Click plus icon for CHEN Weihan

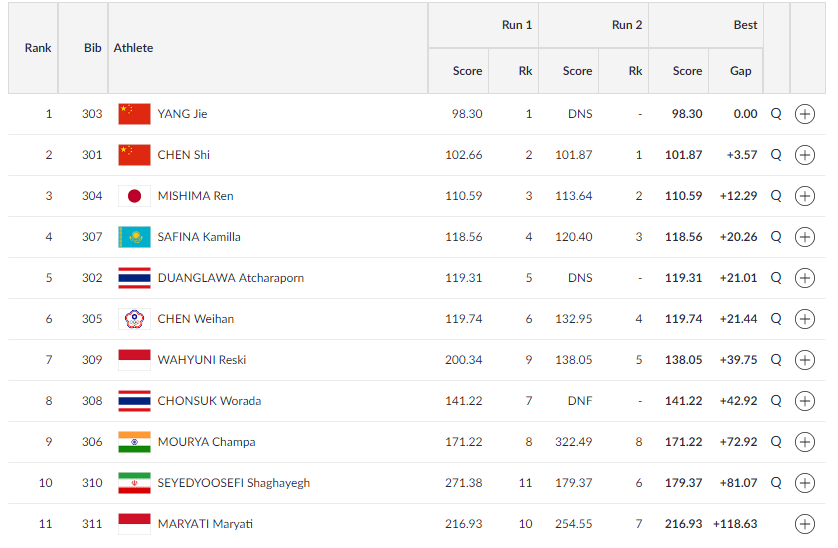805,319
